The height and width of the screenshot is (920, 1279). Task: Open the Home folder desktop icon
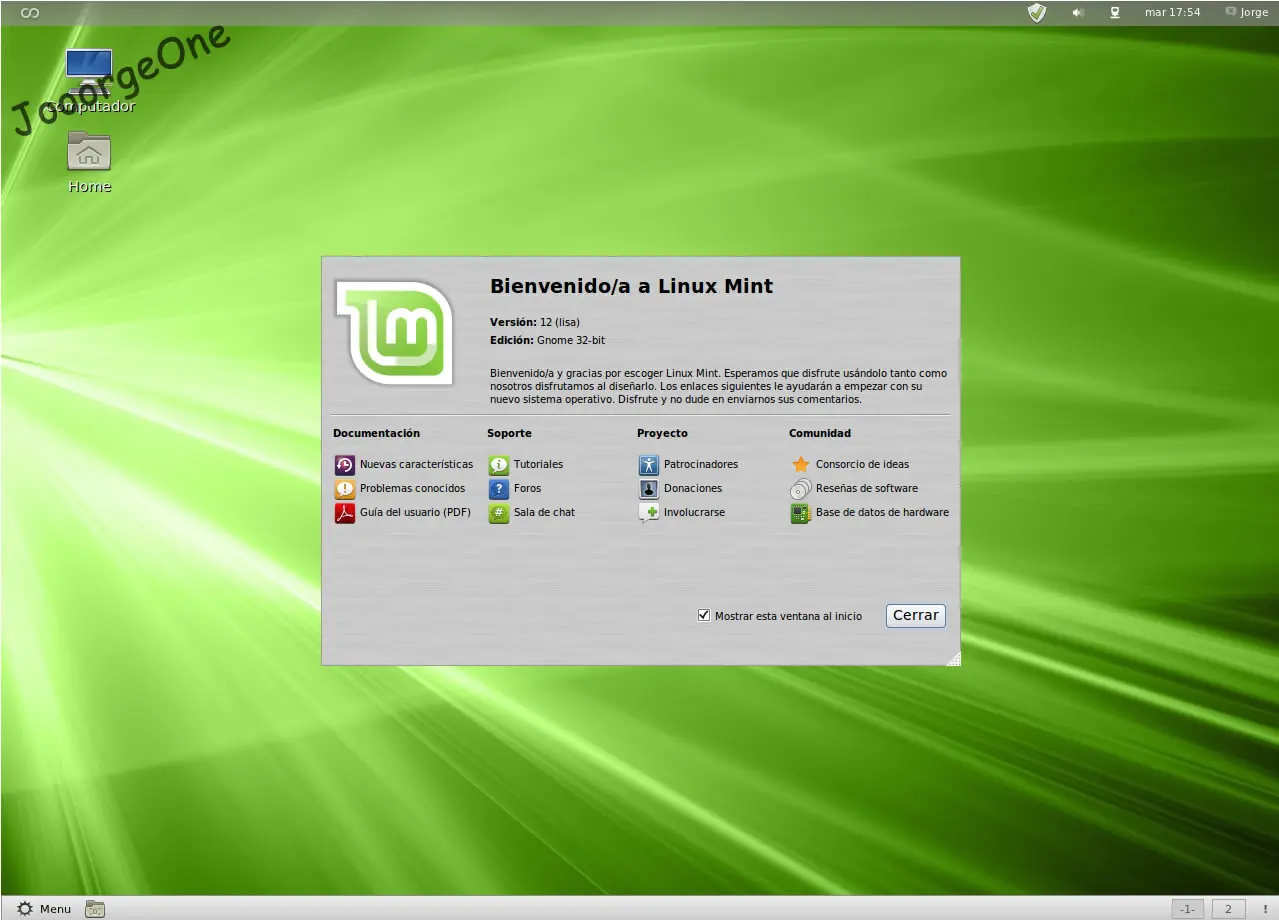89,151
